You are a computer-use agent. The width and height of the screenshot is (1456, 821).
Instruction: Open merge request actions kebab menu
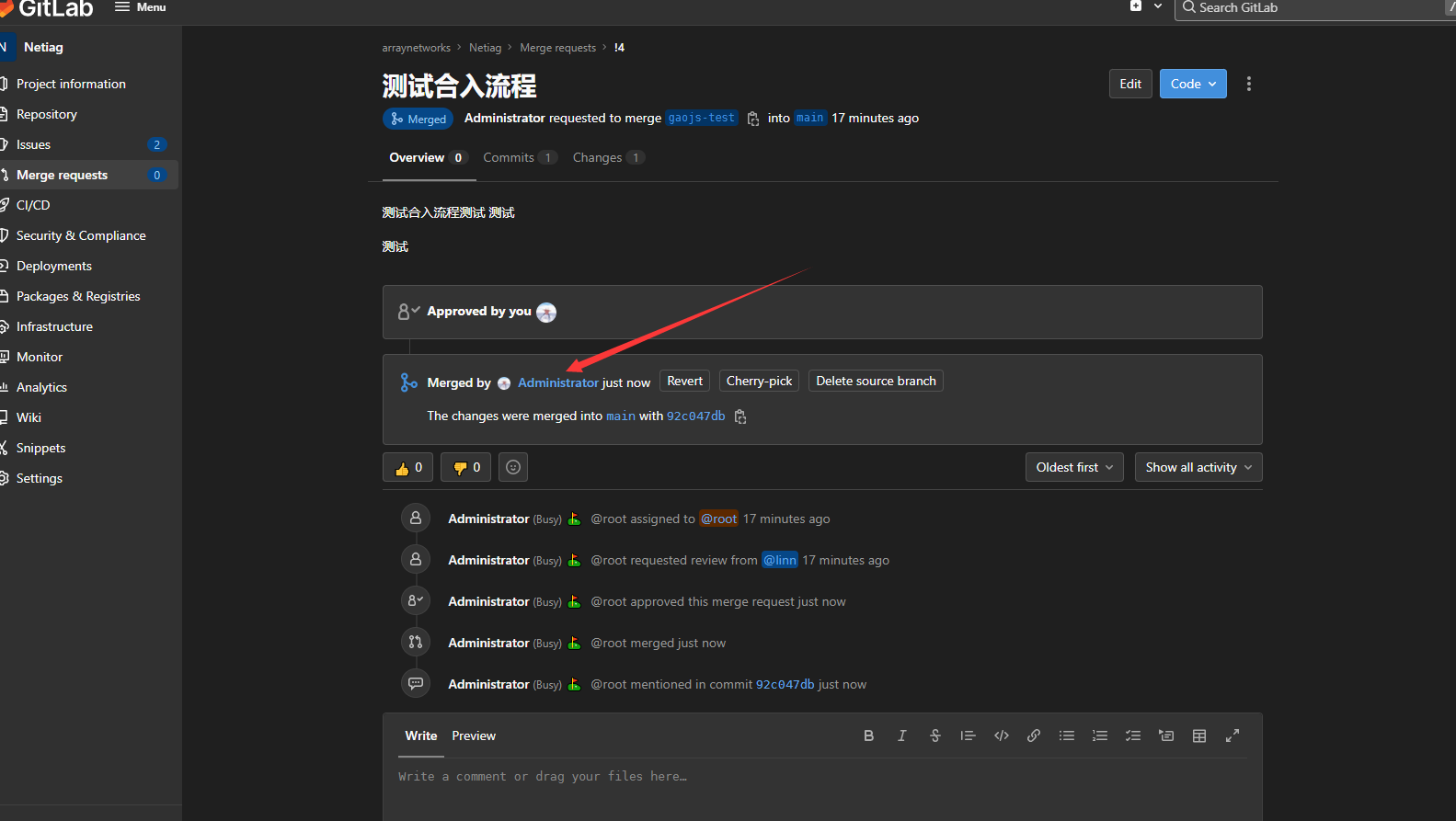click(x=1248, y=84)
